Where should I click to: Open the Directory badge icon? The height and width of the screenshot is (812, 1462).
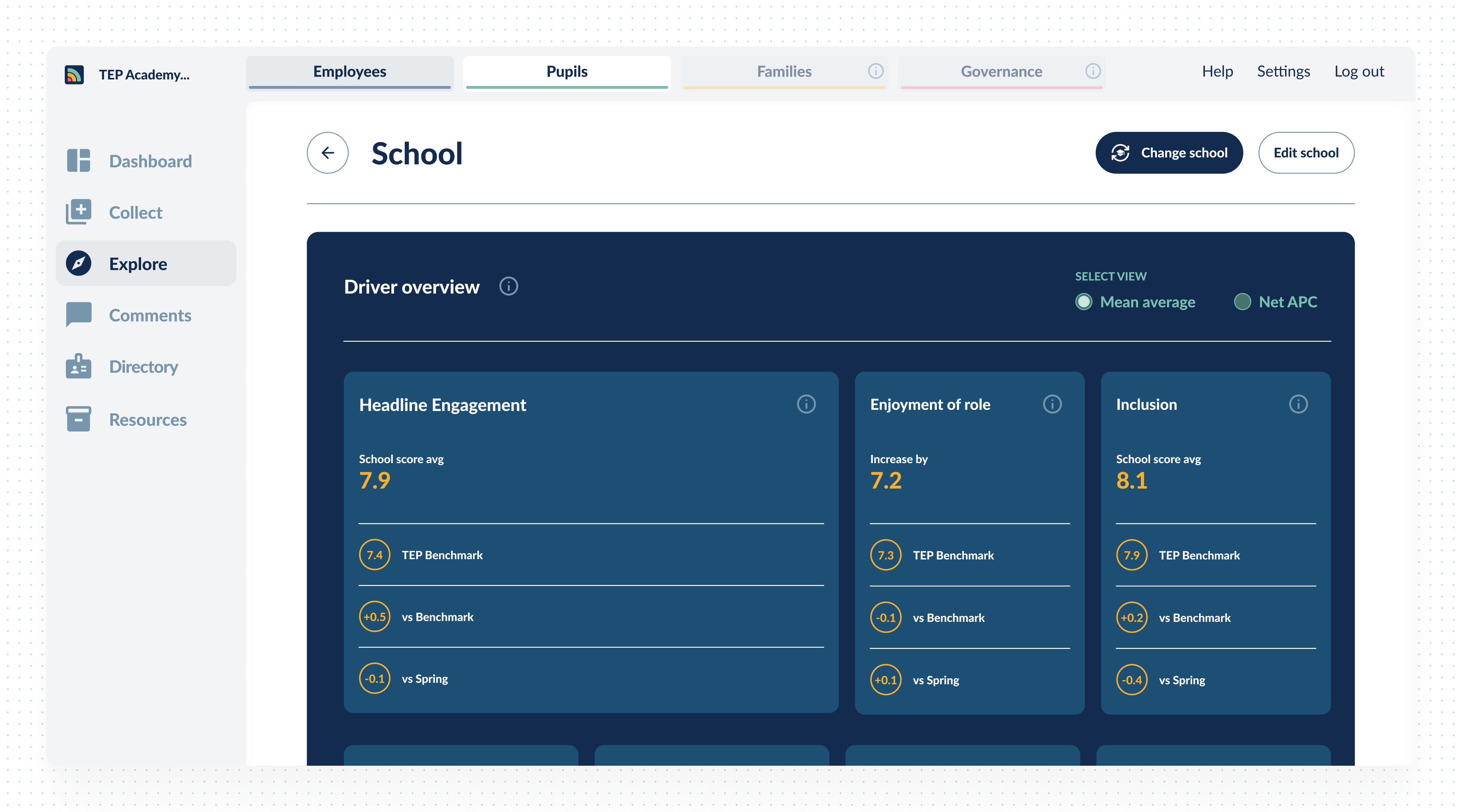tap(78, 366)
